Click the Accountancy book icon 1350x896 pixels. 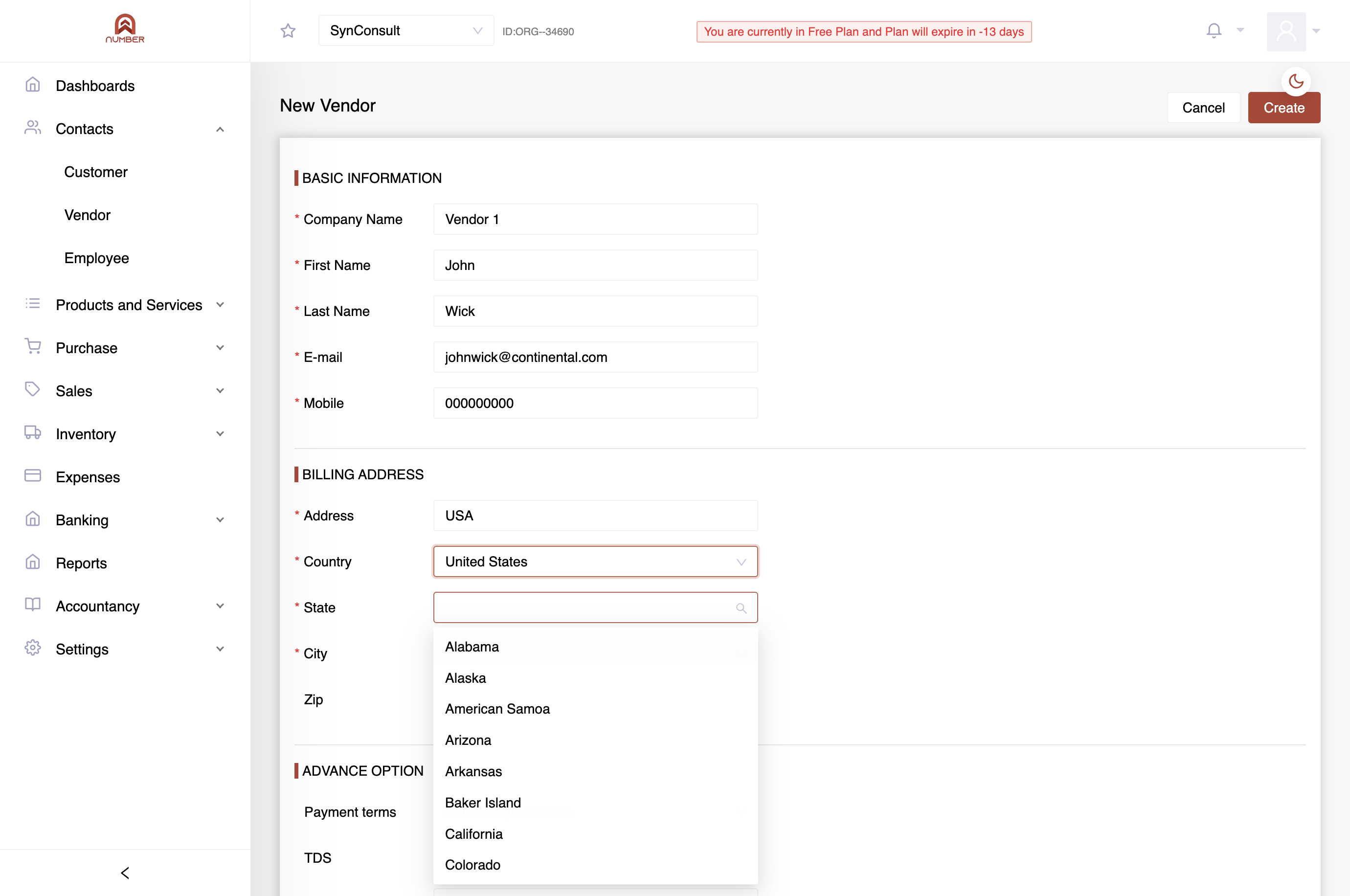33,605
